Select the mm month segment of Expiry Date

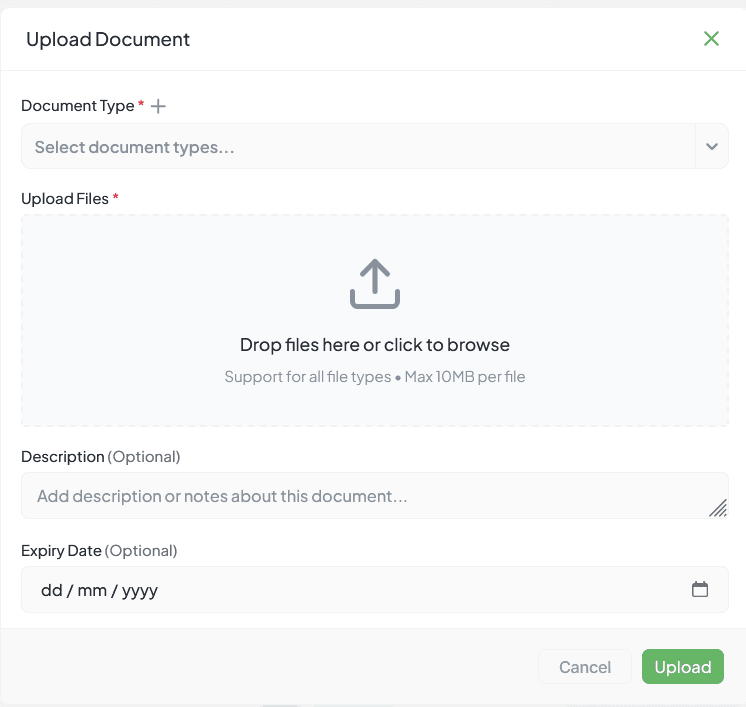(92, 591)
